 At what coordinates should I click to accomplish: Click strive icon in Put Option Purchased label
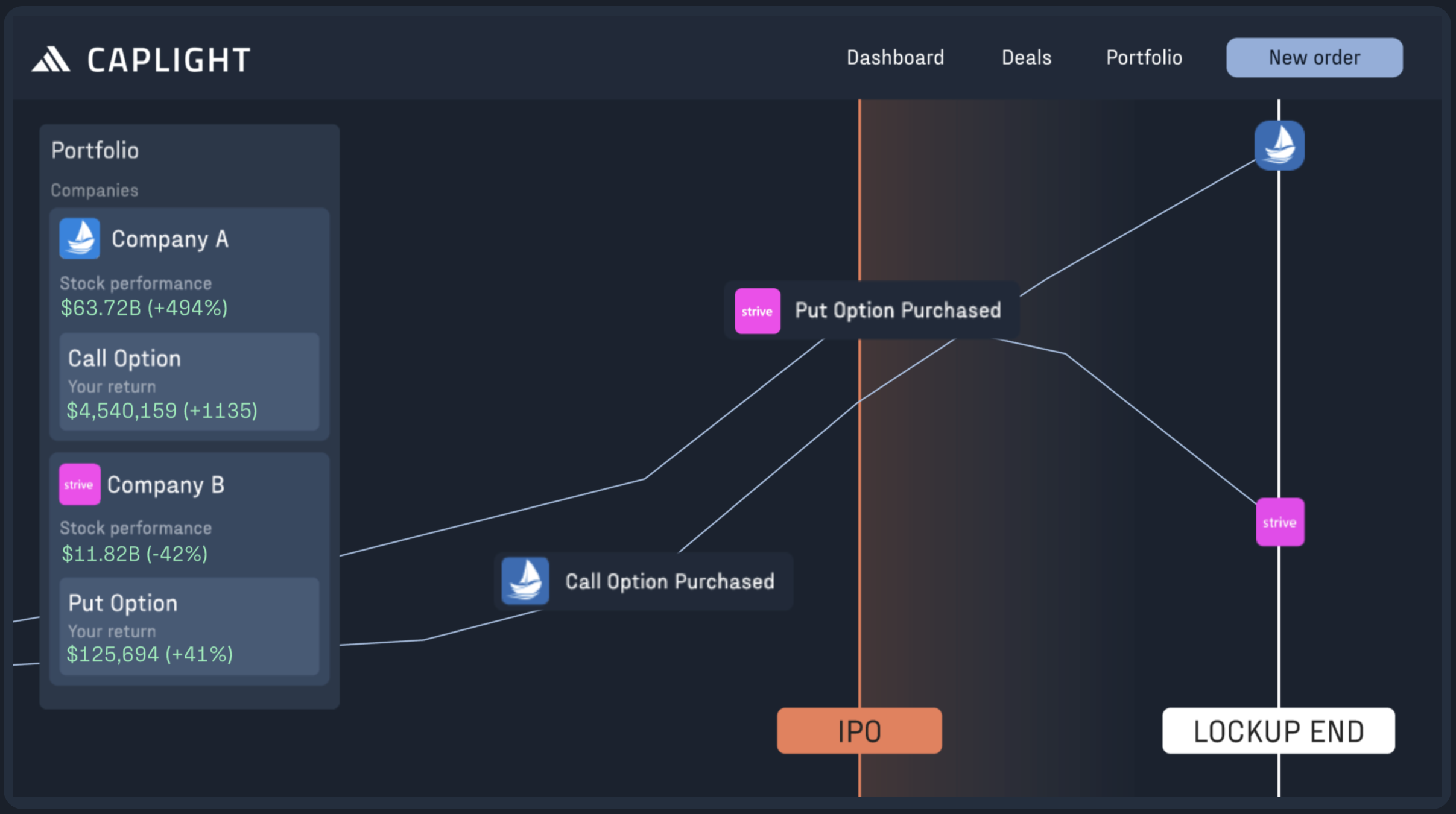(758, 311)
